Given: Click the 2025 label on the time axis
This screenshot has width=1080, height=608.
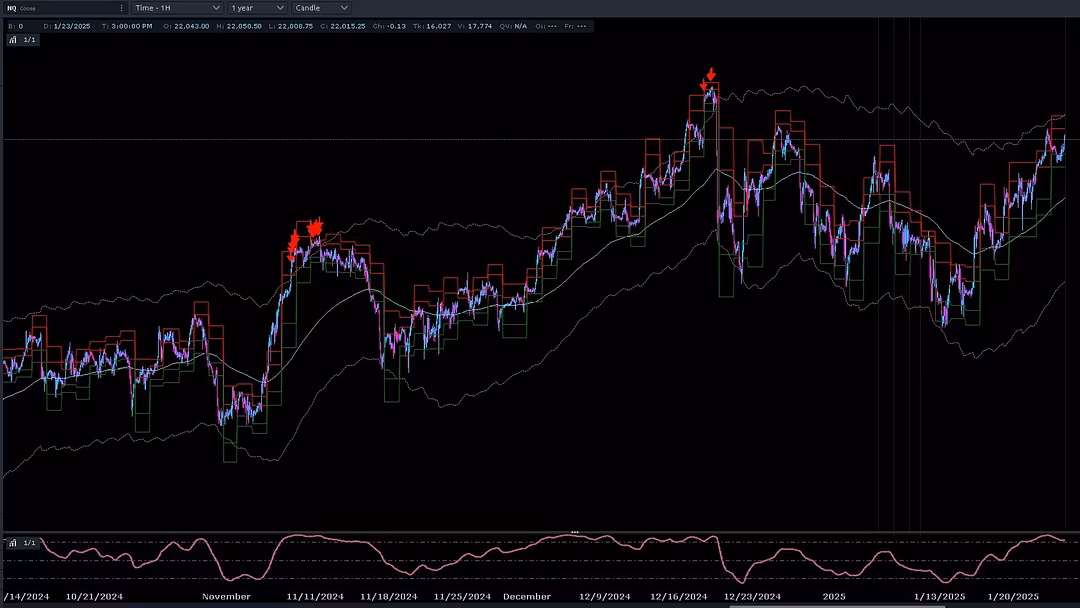Looking at the screenshot, I should 834,596.
